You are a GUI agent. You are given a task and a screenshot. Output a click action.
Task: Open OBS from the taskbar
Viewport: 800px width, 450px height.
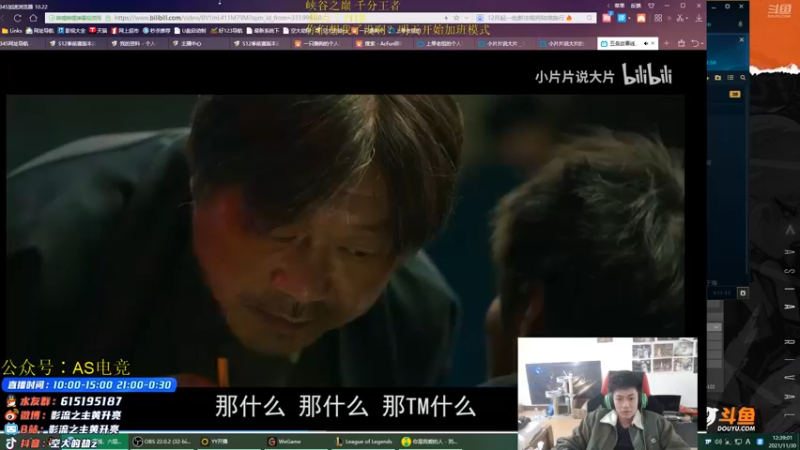pos(163,442)
